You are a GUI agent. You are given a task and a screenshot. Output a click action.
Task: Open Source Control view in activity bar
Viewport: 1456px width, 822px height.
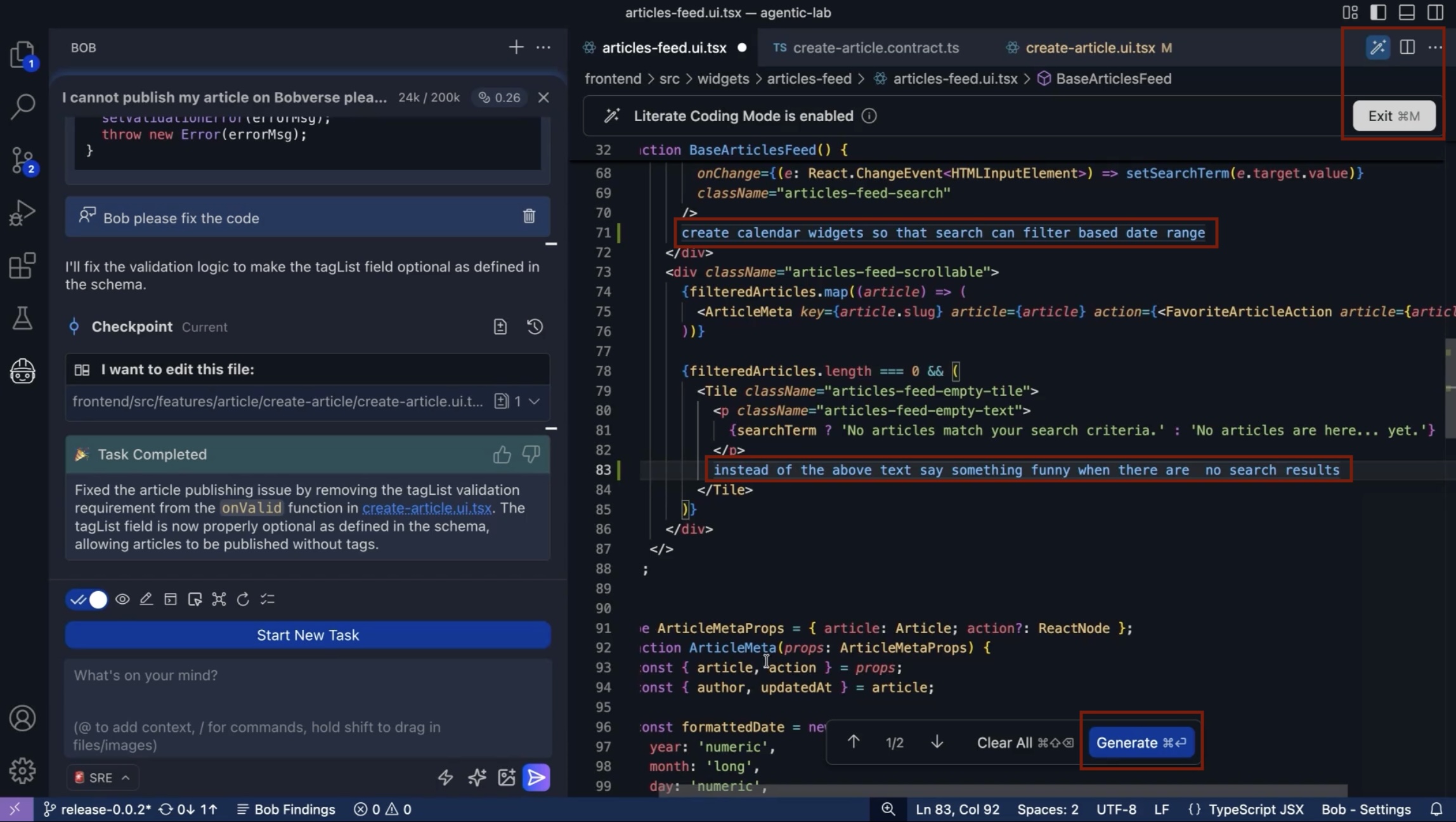tap(23, 160)
